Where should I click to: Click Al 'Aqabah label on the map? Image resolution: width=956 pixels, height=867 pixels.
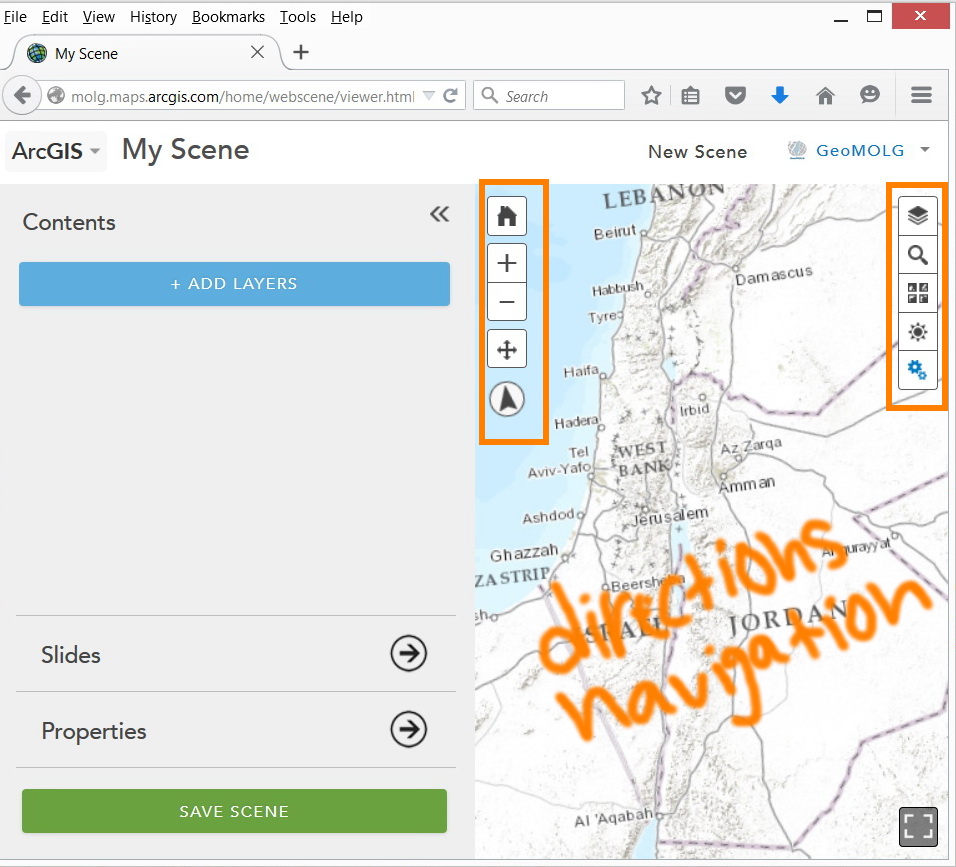(x=613, y=818)
